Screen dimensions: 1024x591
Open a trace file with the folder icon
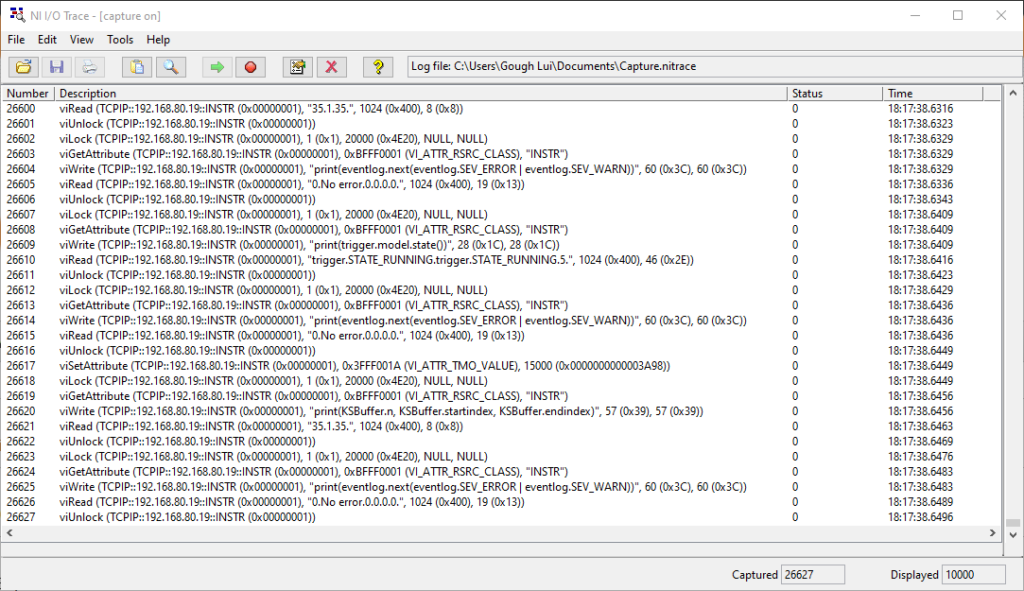[24, 67]
